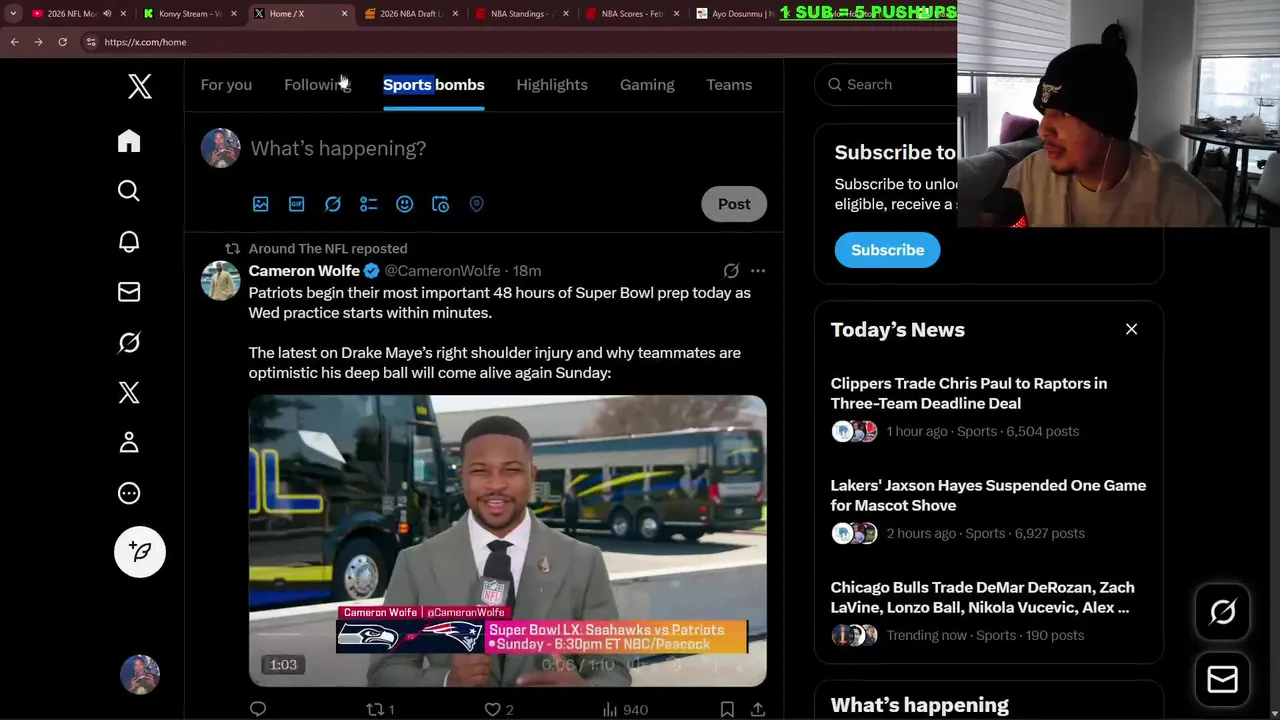Screen dimensions: 1280x720
Task: Repost the Cameron Wolfe post
Action: point(380,709)
